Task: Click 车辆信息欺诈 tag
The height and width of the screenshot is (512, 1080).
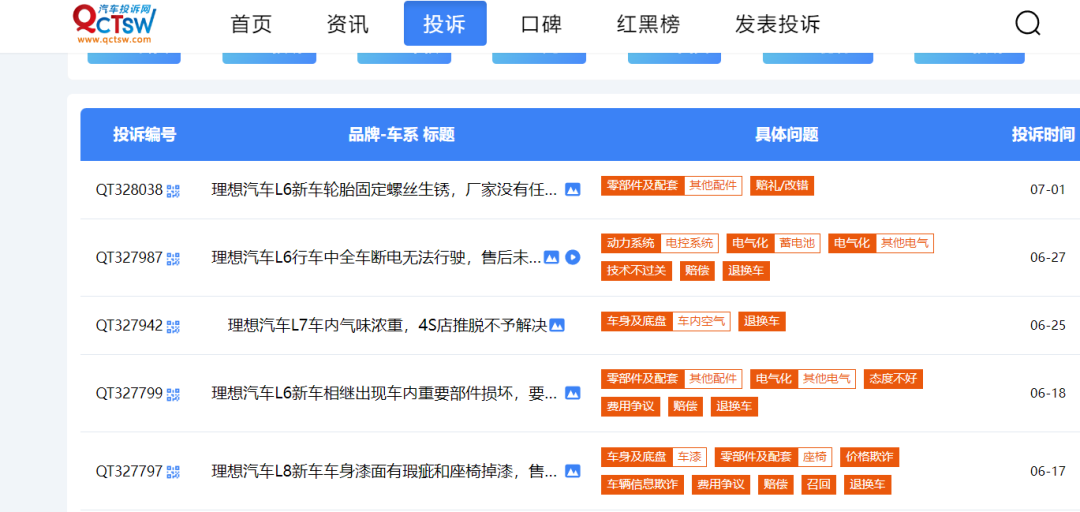Action: 642,484
